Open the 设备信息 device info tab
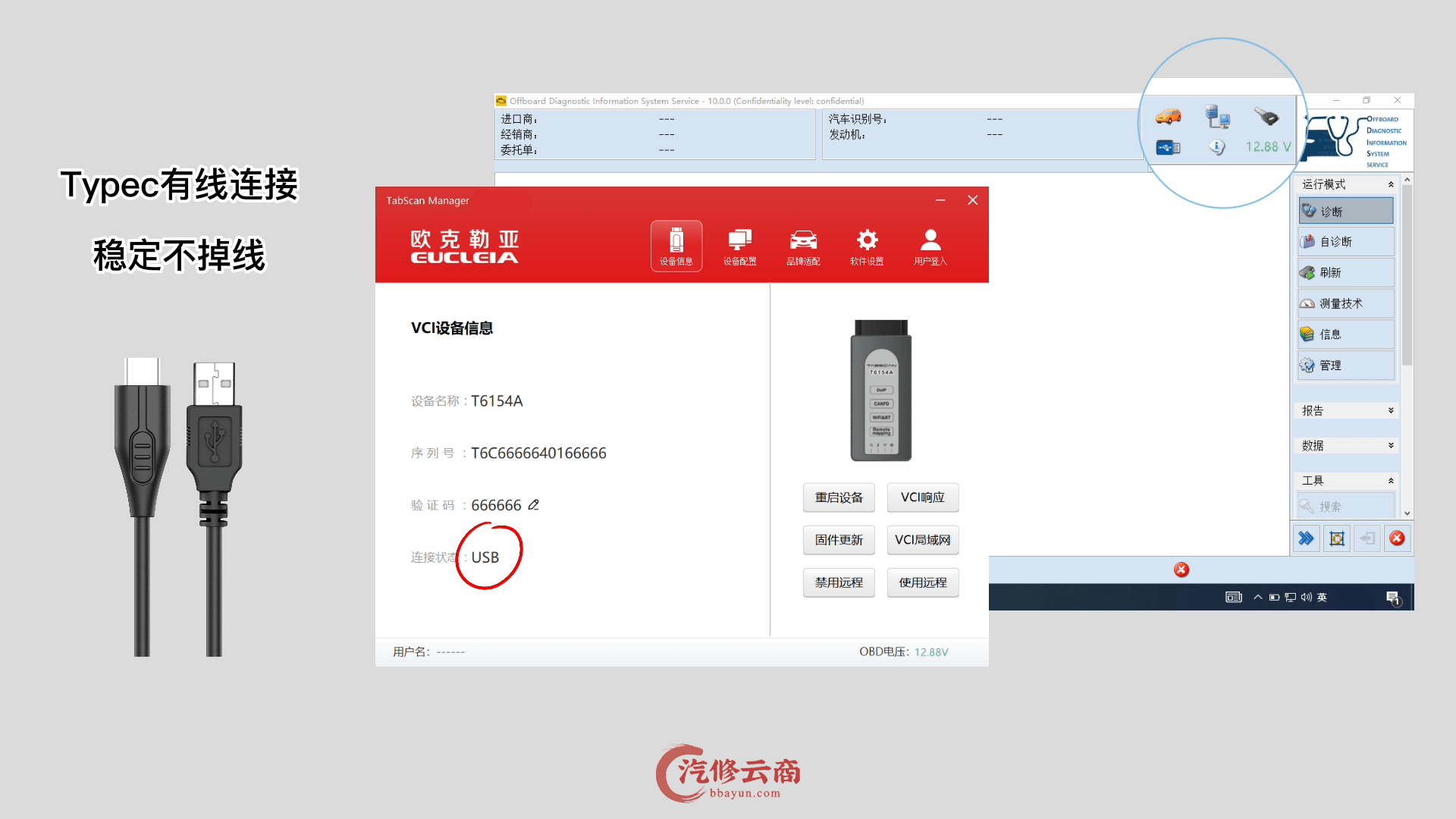The width and height of the screenshot is (1456, 819). 676,246
